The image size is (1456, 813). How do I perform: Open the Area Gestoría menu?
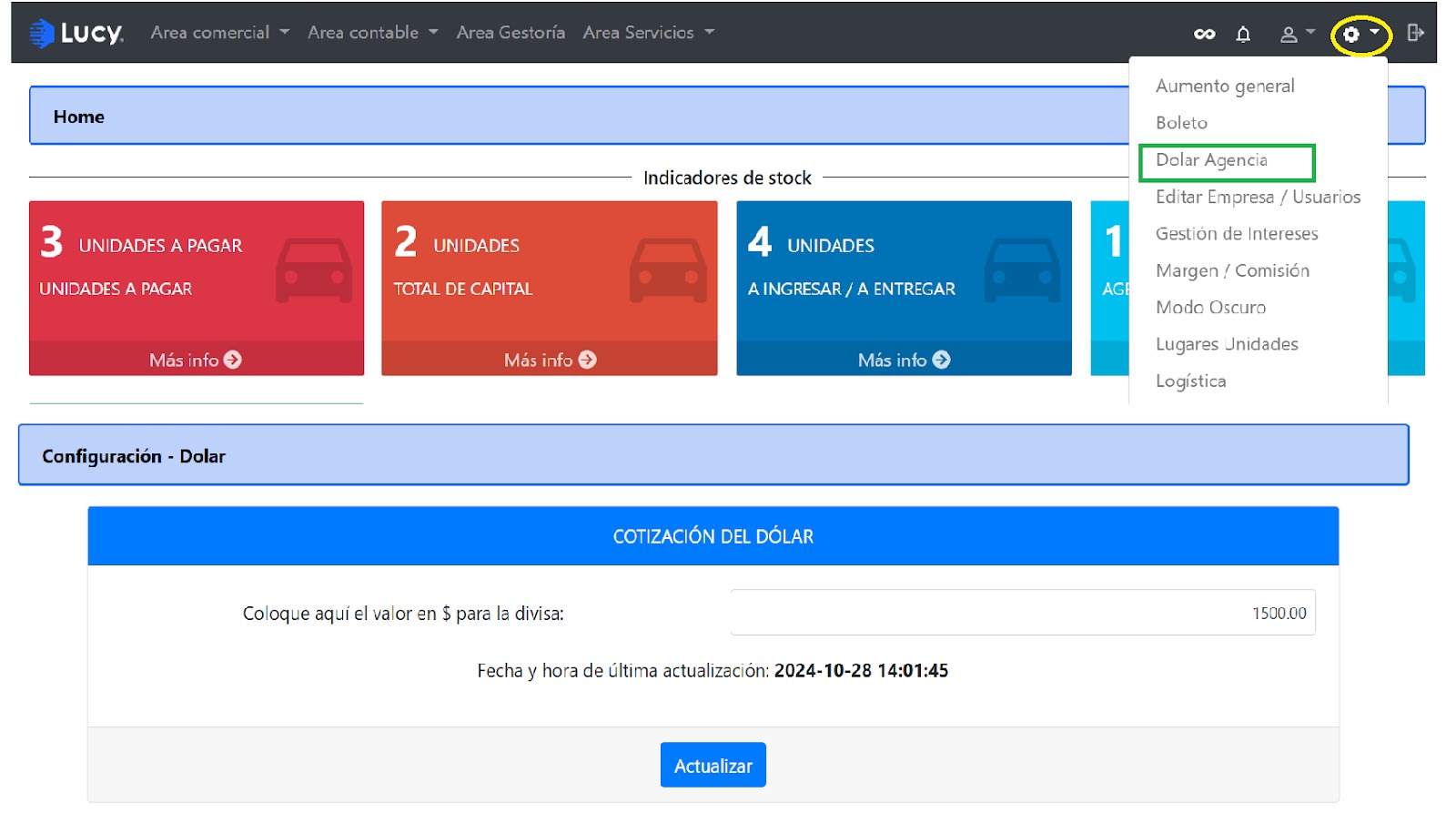coord(511,33)
